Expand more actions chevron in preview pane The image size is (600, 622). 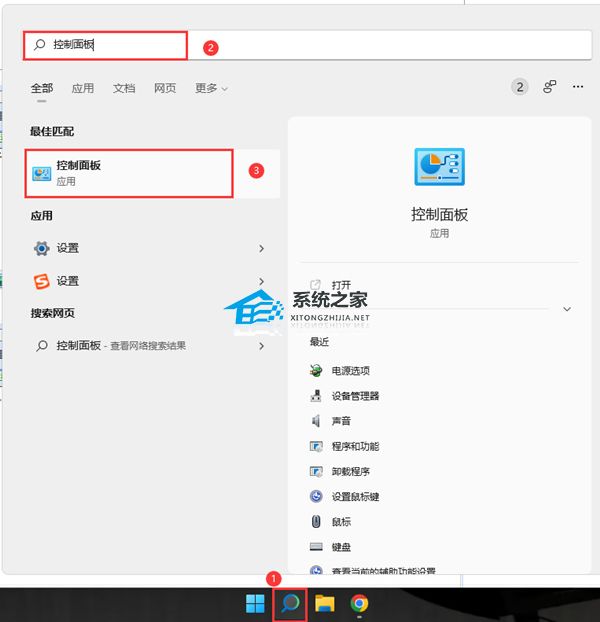point(567,309)
